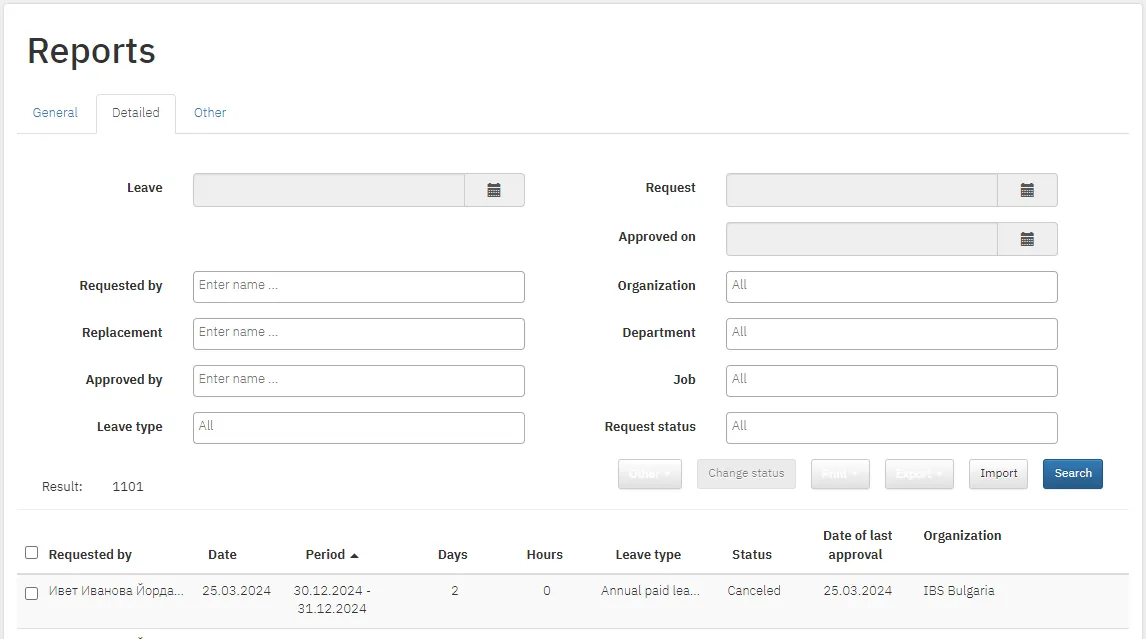Open the Request date calendar picker icon
The width and height of the screenshot is (1146, 639).
(x=1027, y=190)
